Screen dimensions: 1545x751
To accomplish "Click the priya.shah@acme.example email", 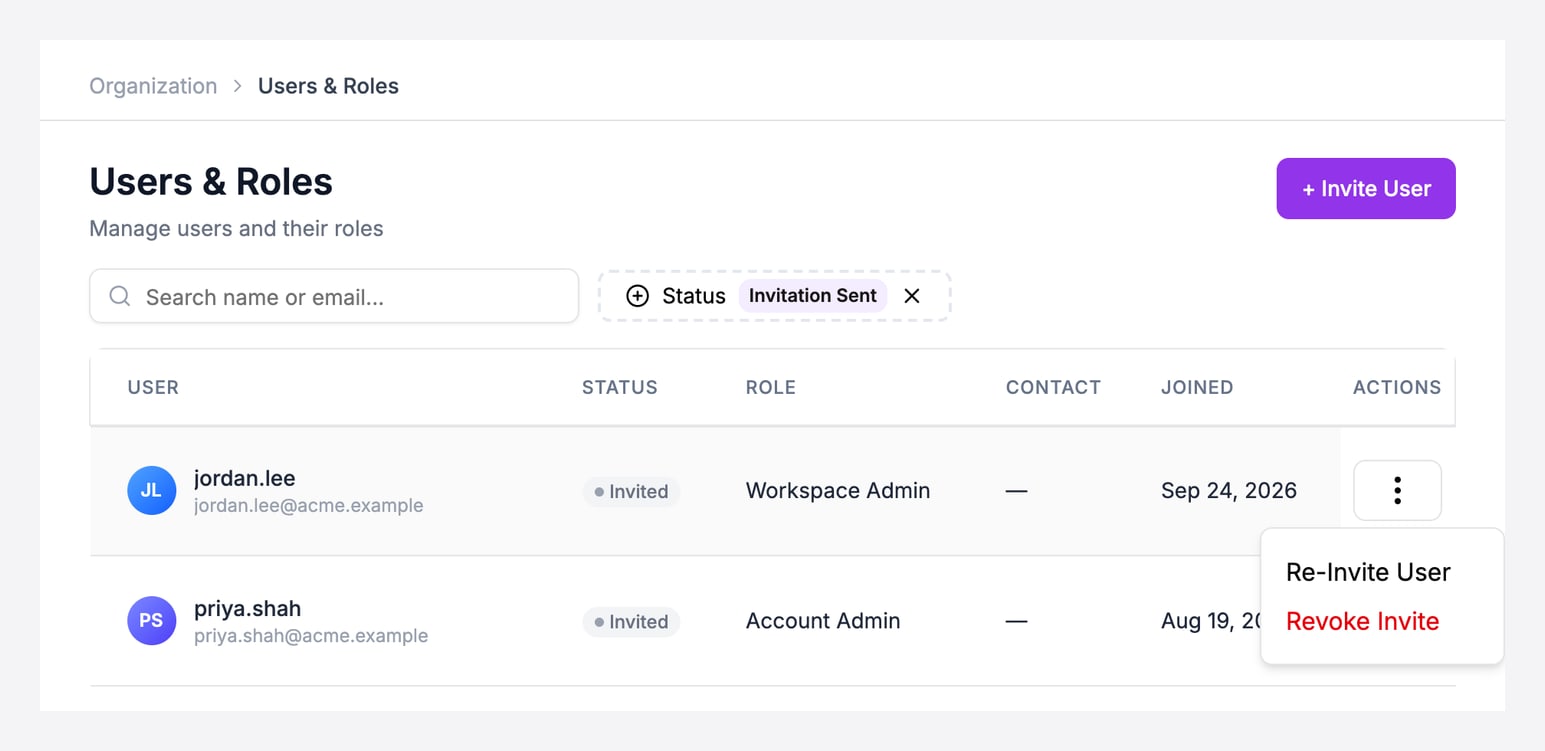I will click(311, 636).
